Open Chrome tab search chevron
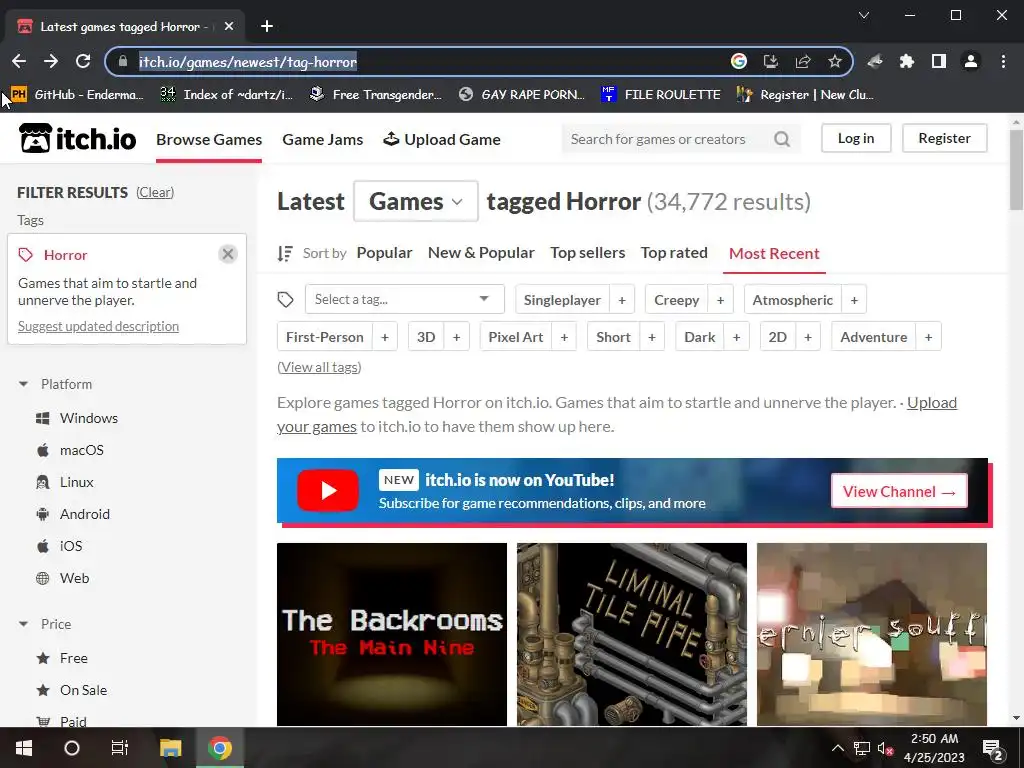Image resolution: width=1024 pixels, height=768 pixels. [863, 15]
